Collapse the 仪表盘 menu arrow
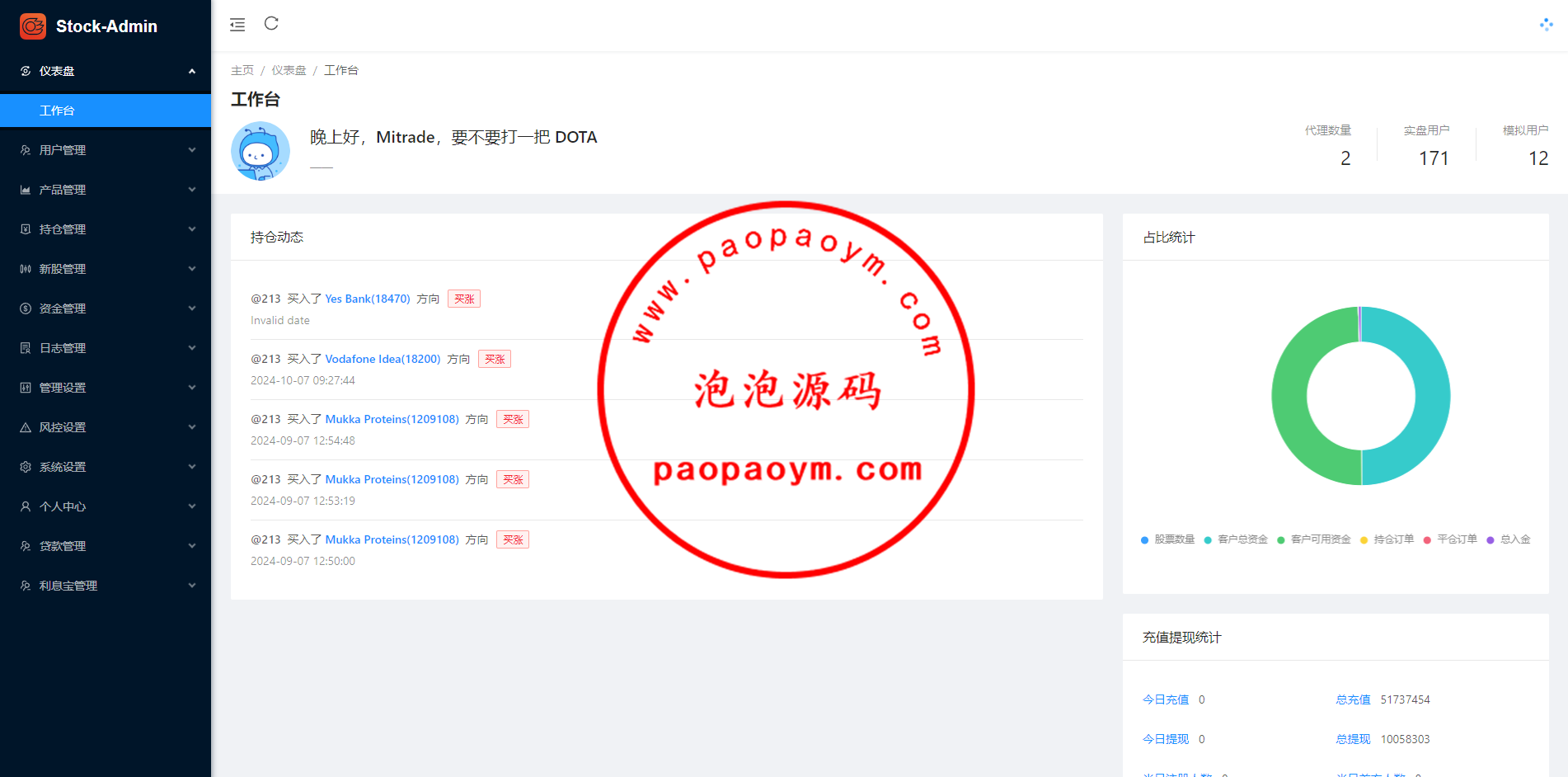Image resolution: width=1568 pixels, height=777 pixels. pyautogui.click(x=192, y=71)
